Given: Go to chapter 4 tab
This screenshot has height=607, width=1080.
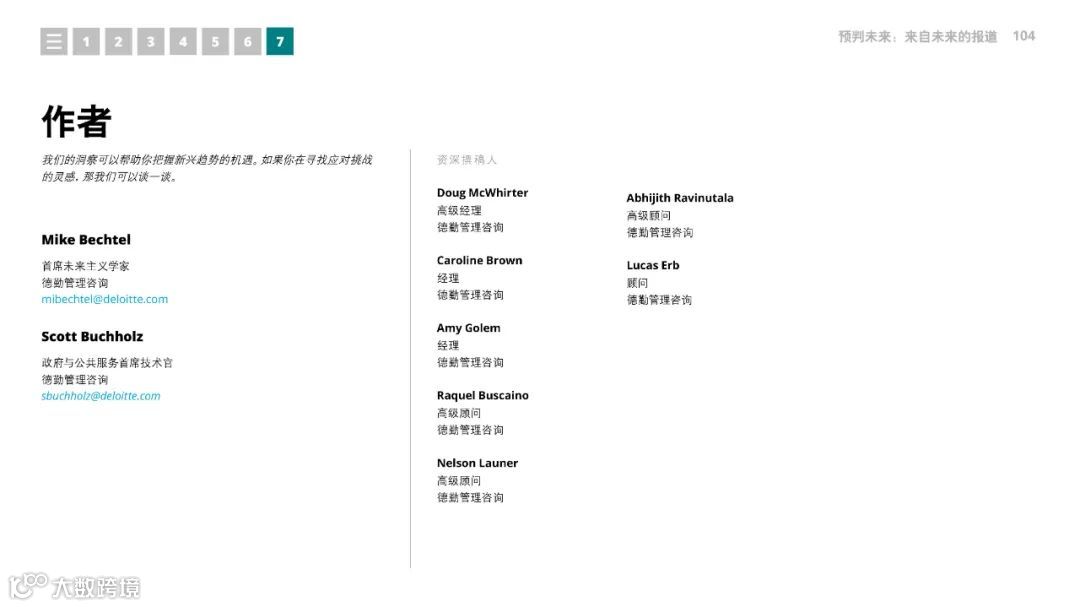Looking at the screenshot, I should click(183, 41).
